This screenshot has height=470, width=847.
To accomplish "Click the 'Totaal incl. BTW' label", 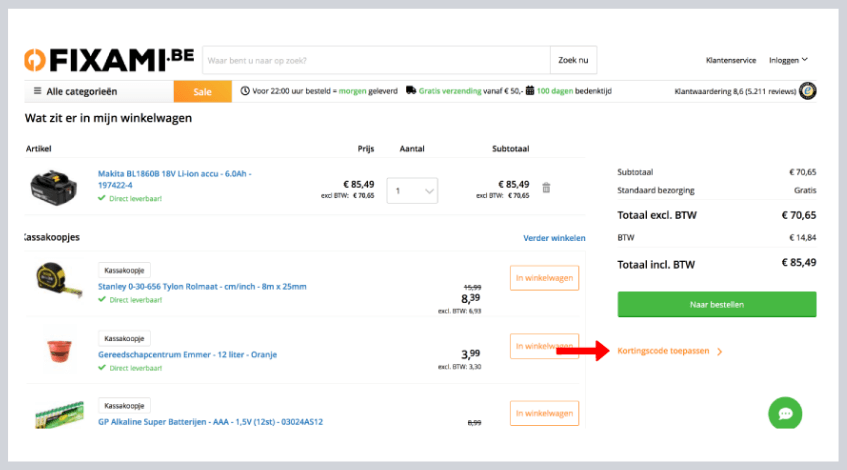I will pyautogui.click(x=656, y=265).
